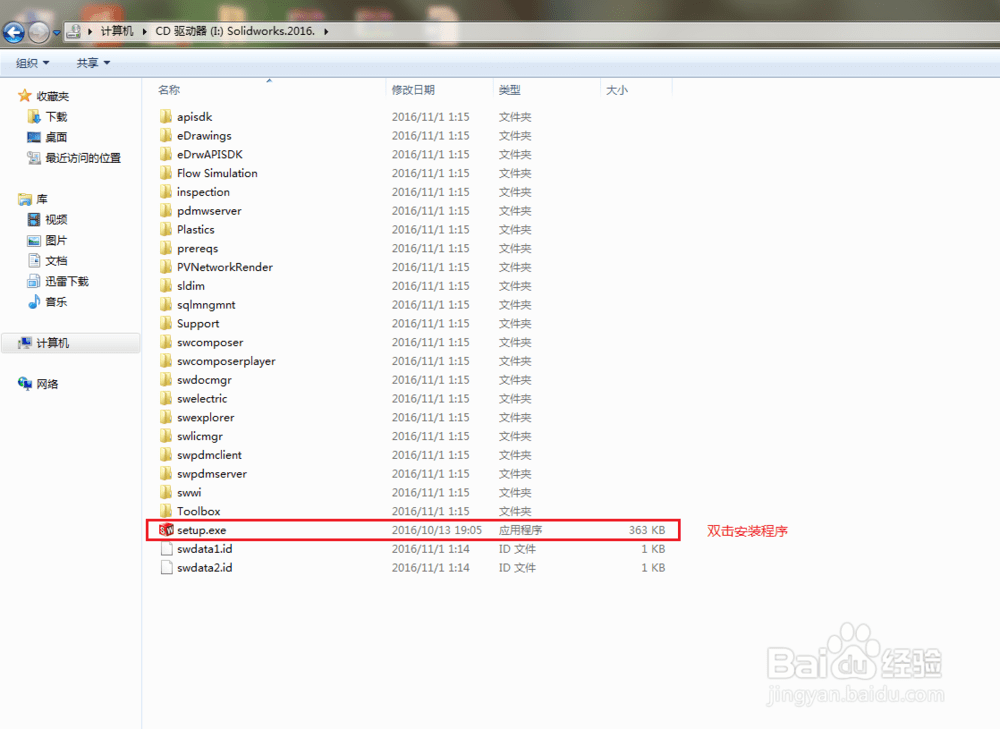This screenshot has width=1000, height=729.
Task: Click ID 文件 type of swdata1.id
Action: click(517, 549)
